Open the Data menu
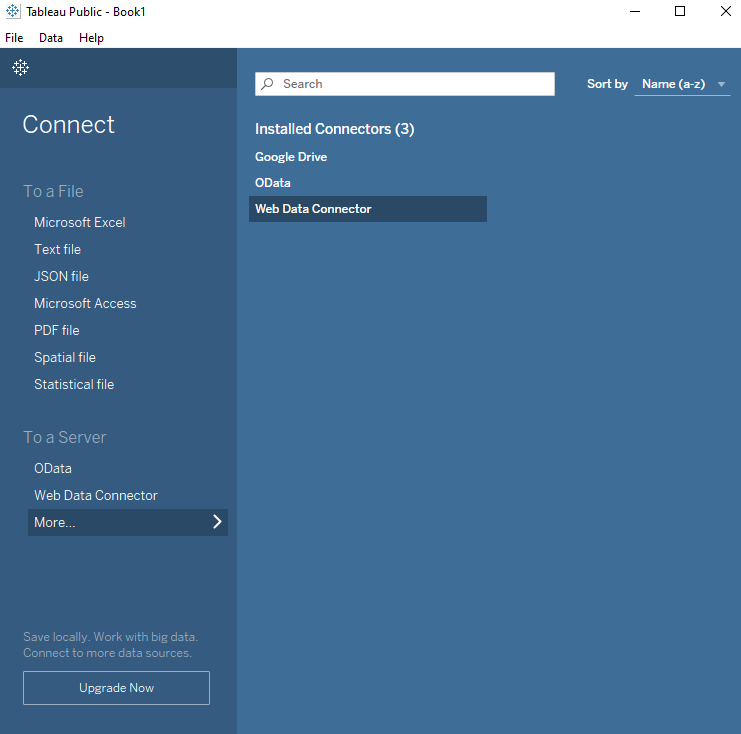 tap(51, 38)
